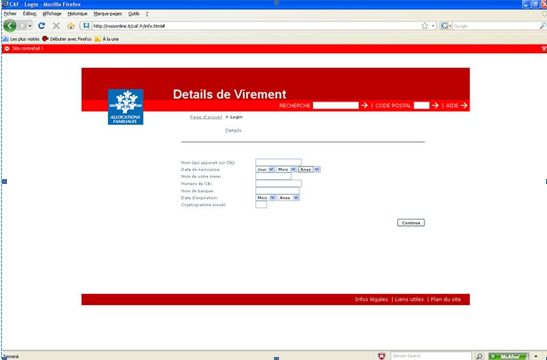The height and width of the screenshot is (360, 547).
Task: Click the Allocations Familiales logo
Action: (126, 107)
